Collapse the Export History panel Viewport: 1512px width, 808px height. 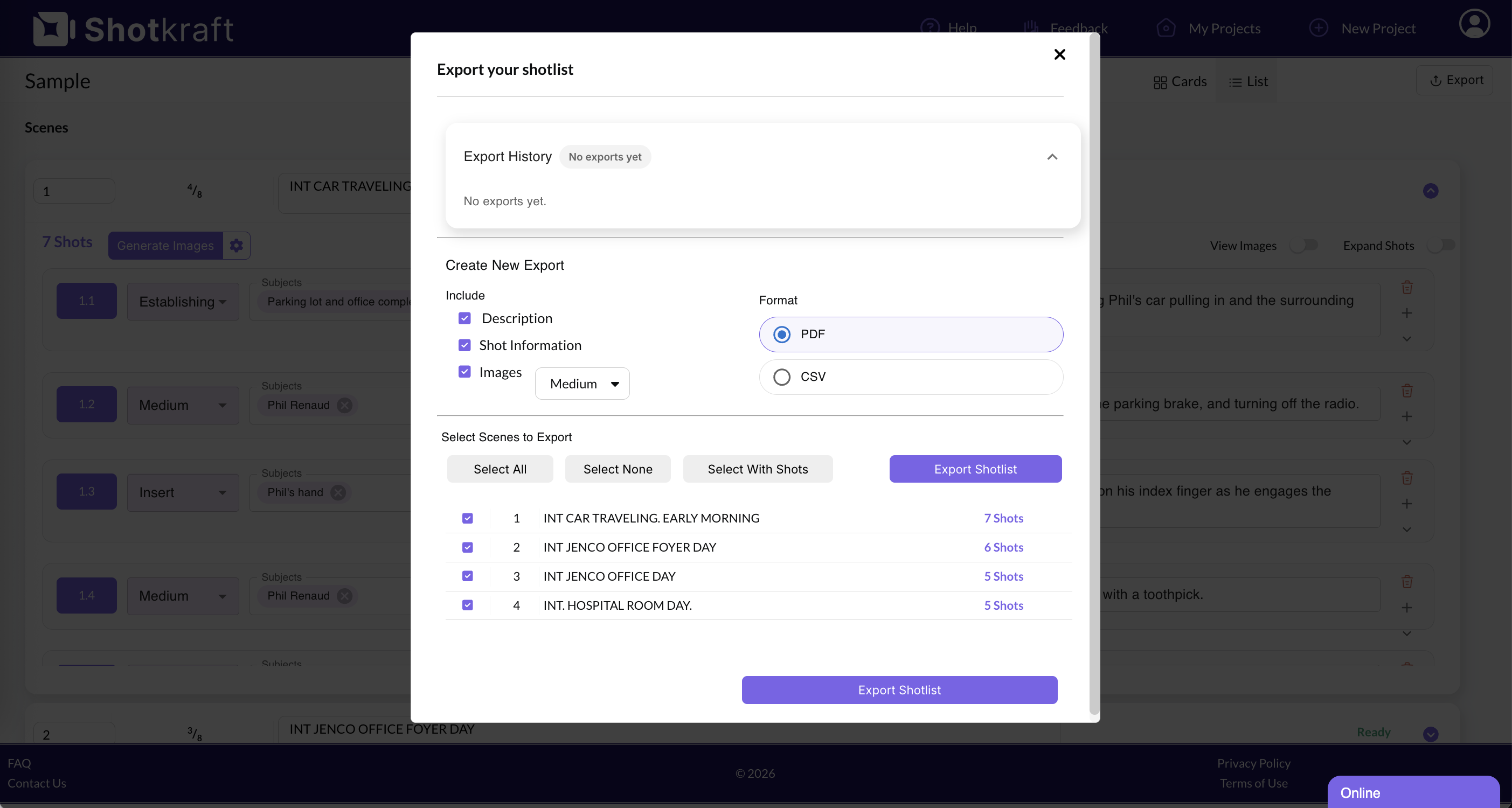coord(1052,157)
